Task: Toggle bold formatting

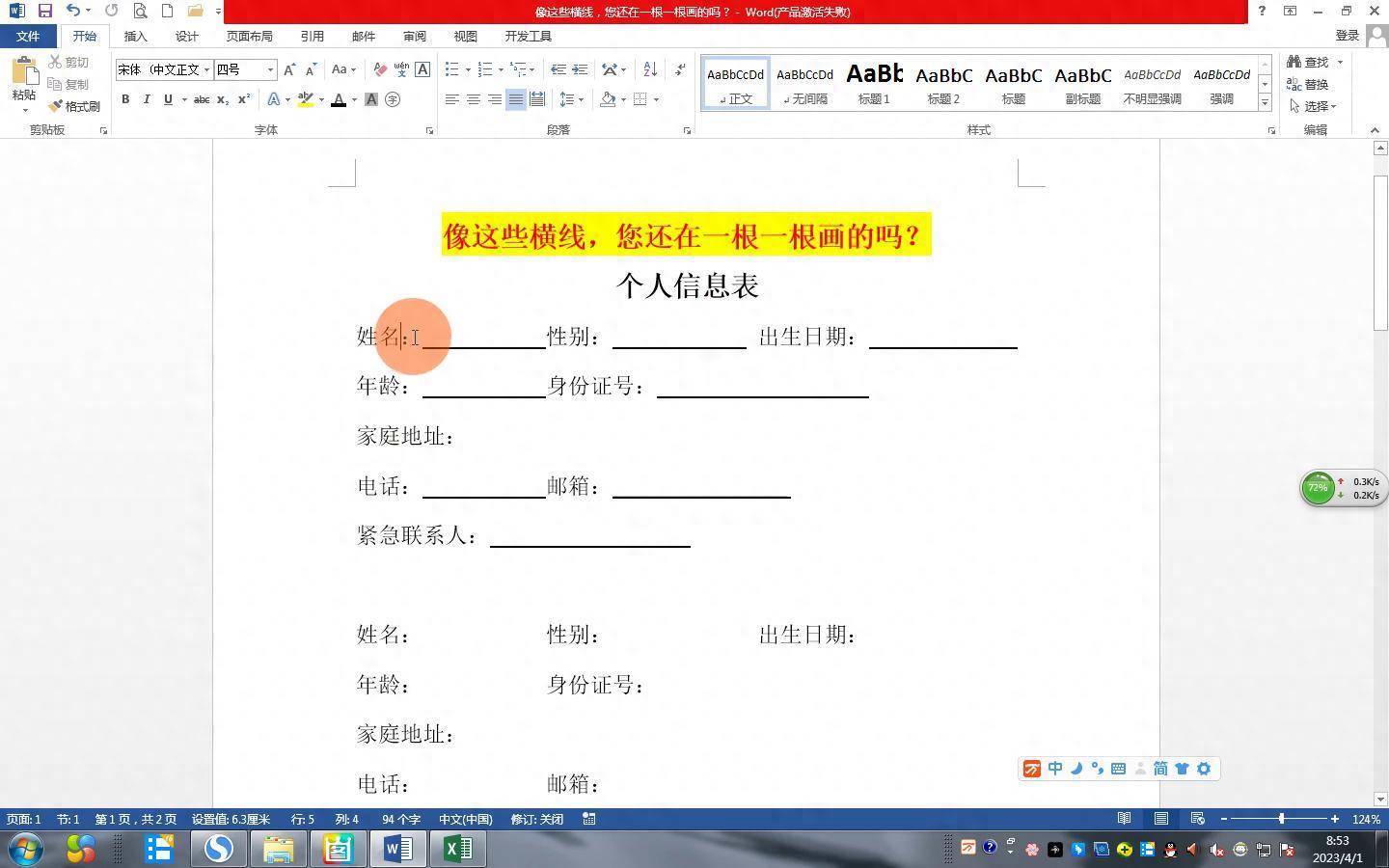Action: point(125,99)
